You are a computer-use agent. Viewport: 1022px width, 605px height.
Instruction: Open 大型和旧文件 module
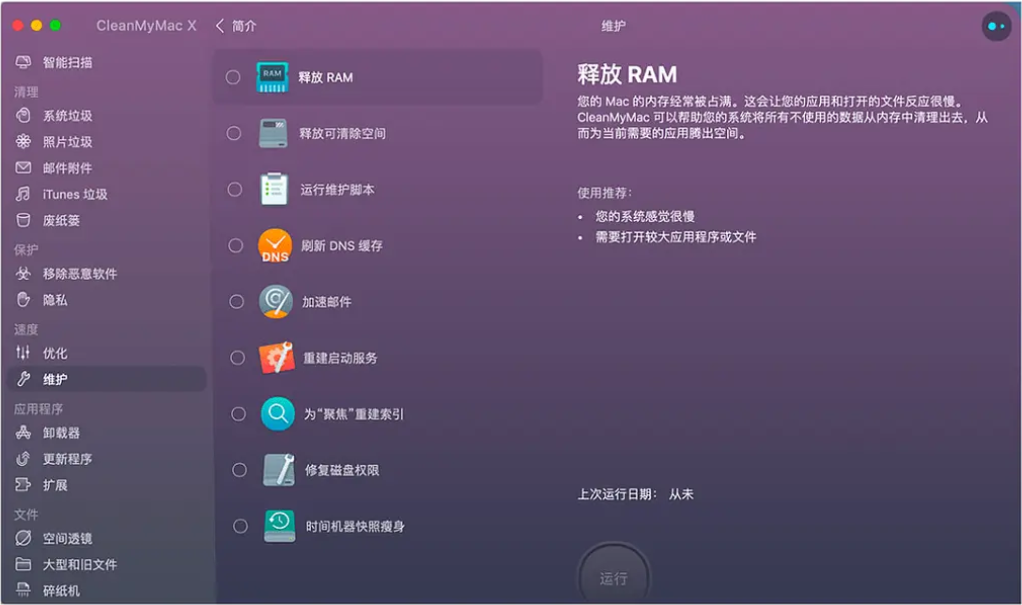[x=66, y=565]
